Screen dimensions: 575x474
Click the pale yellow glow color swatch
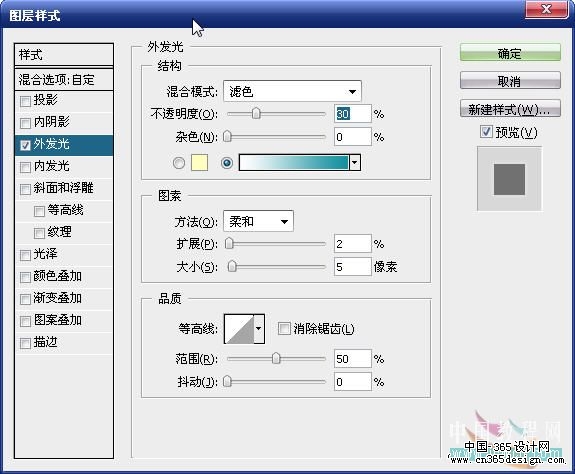[x=199, y=163]
